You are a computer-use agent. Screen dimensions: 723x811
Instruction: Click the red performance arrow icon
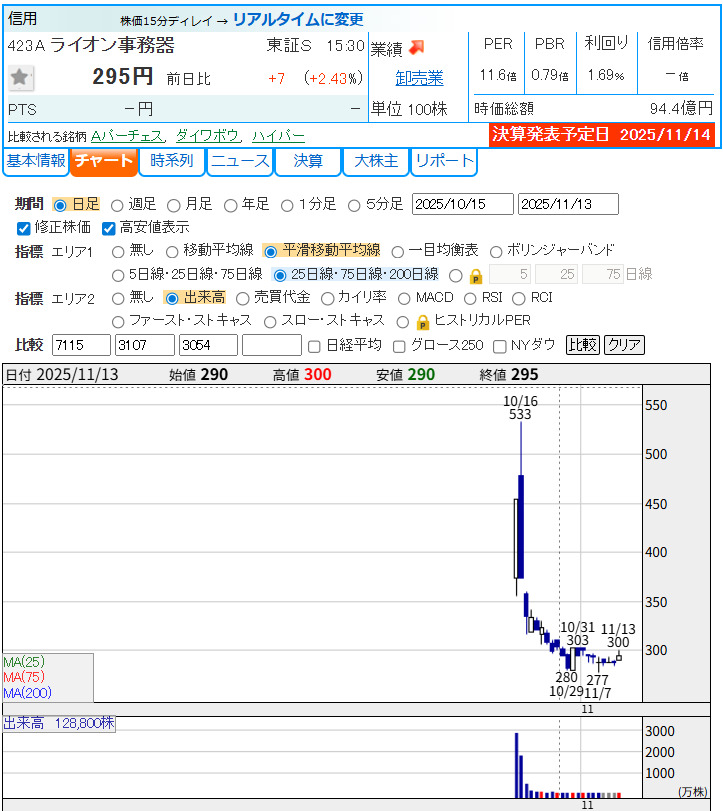click(x=416, y=48)
